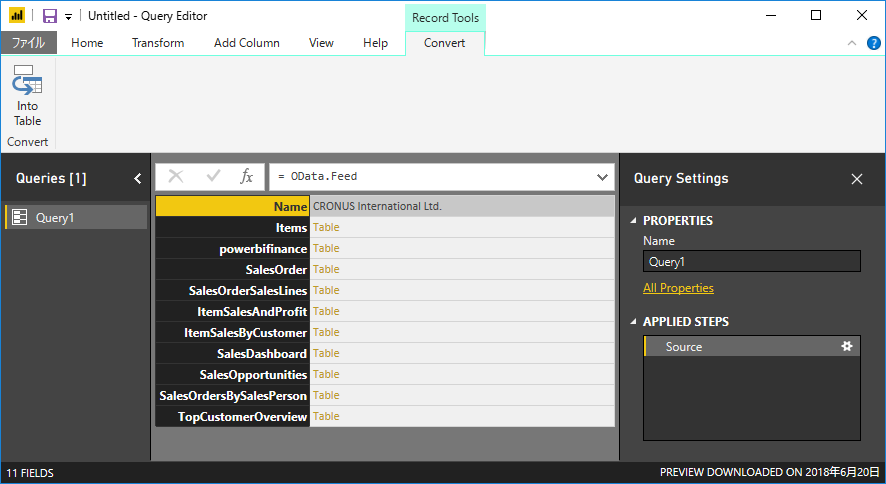Open the SalesOrder Table link

326,269
